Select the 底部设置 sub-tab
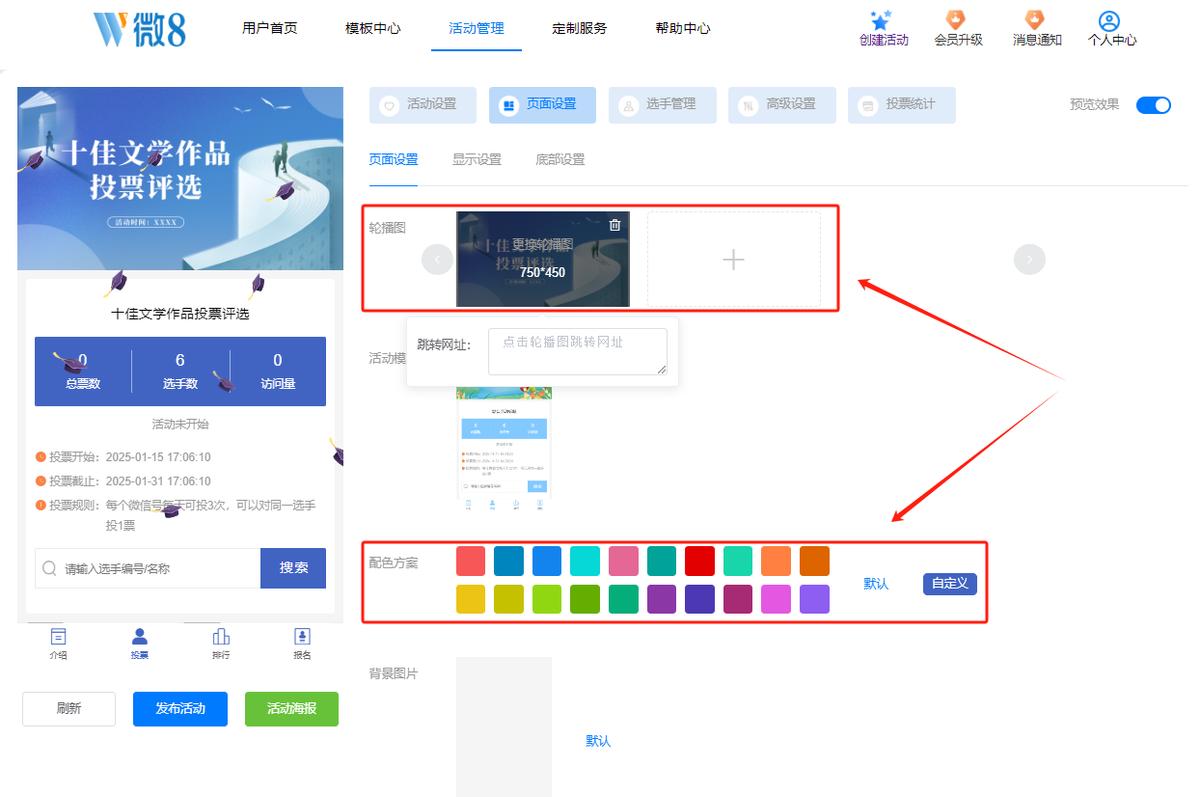The image size is (1200, 797). pos(560,159)
